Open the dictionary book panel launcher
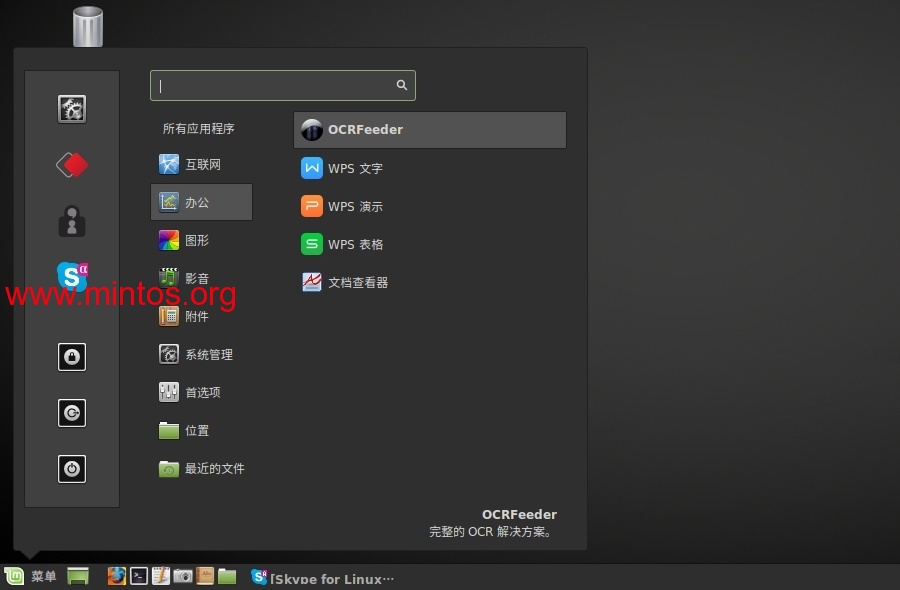900x590 pixels. [205, 576]
